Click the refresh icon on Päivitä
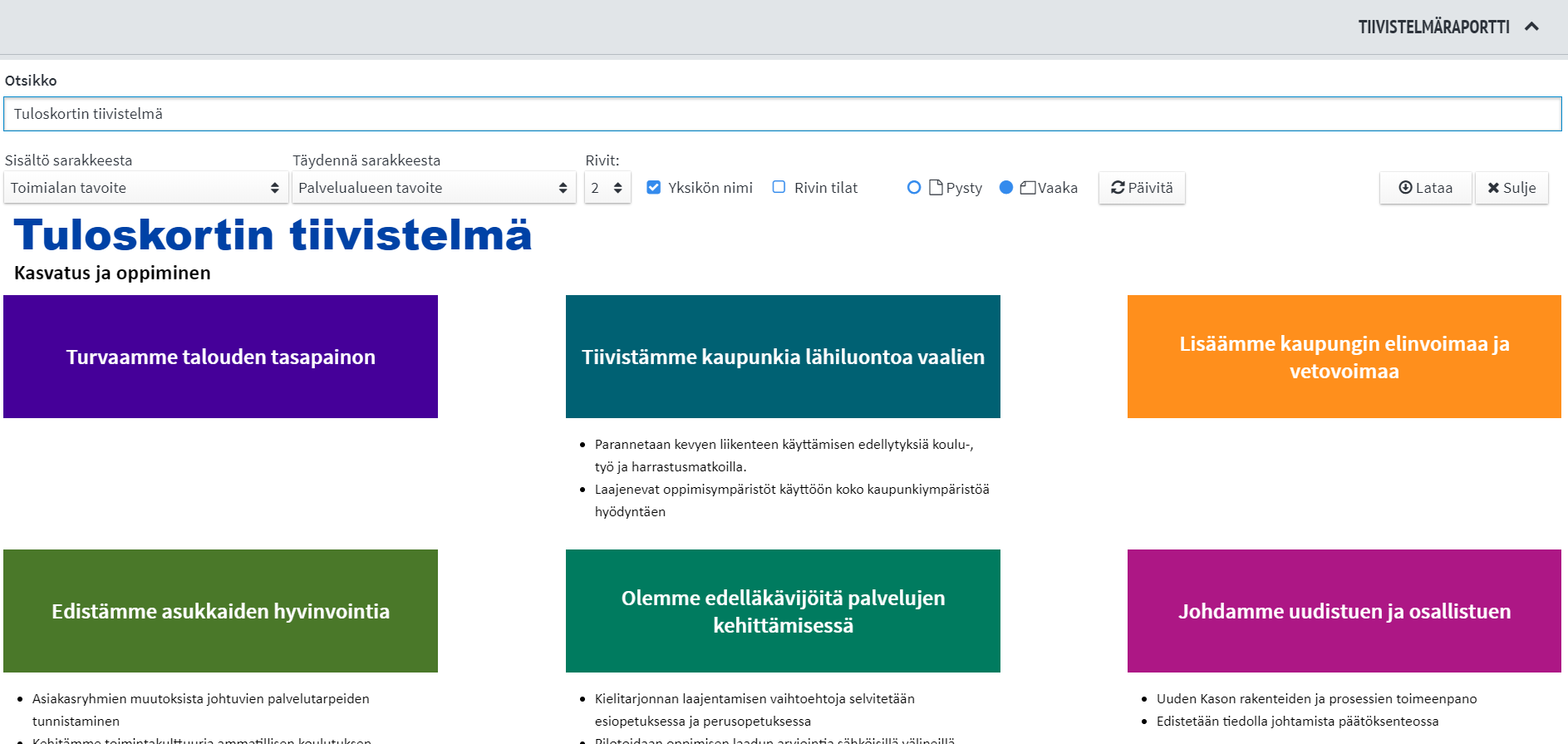The width and height of the screenshot is (1568, 744). pyautogui.click(x=1118, y=188)
